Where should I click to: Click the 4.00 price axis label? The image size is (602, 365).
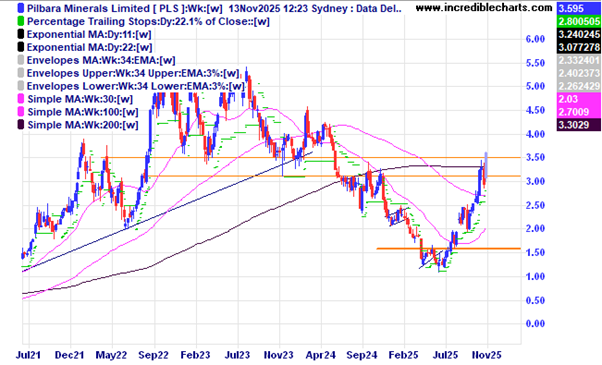[535, 134]
